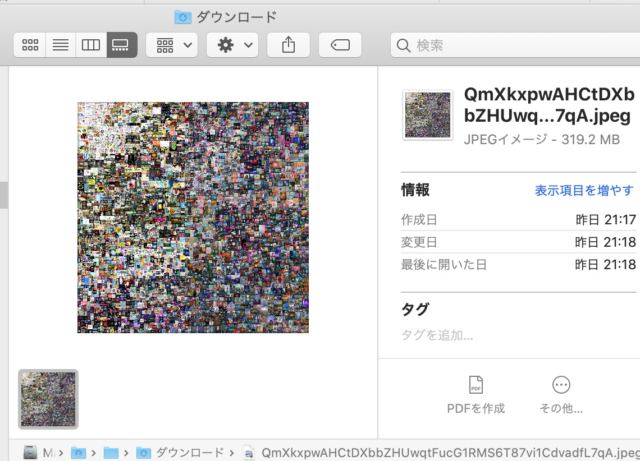
Task: Click the Mac disk icon in path bar
Action: [x=31, y=452]
